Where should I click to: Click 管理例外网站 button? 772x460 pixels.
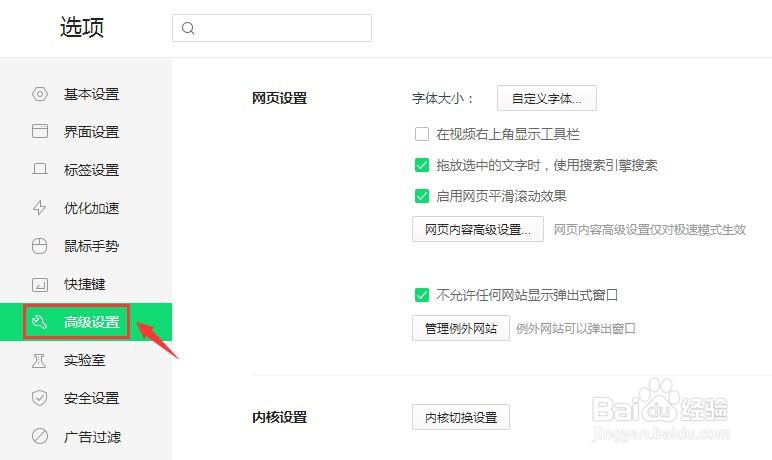[x=460, y=328]
